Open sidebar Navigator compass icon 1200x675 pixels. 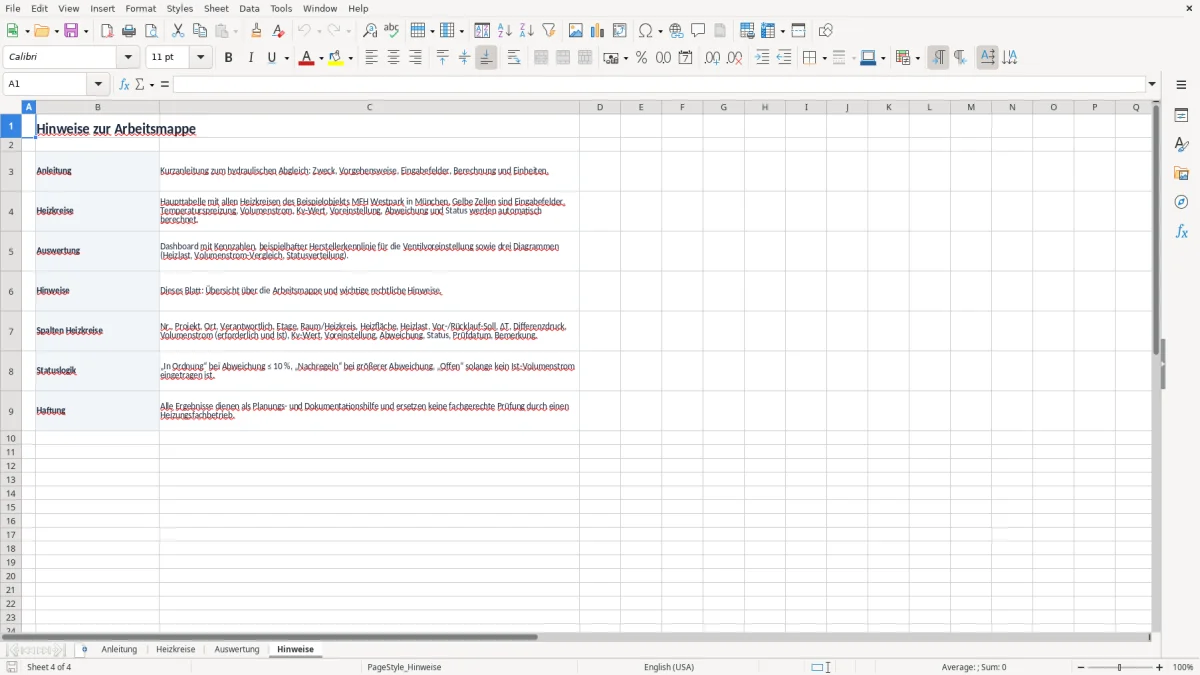[x=1181, y=202]
